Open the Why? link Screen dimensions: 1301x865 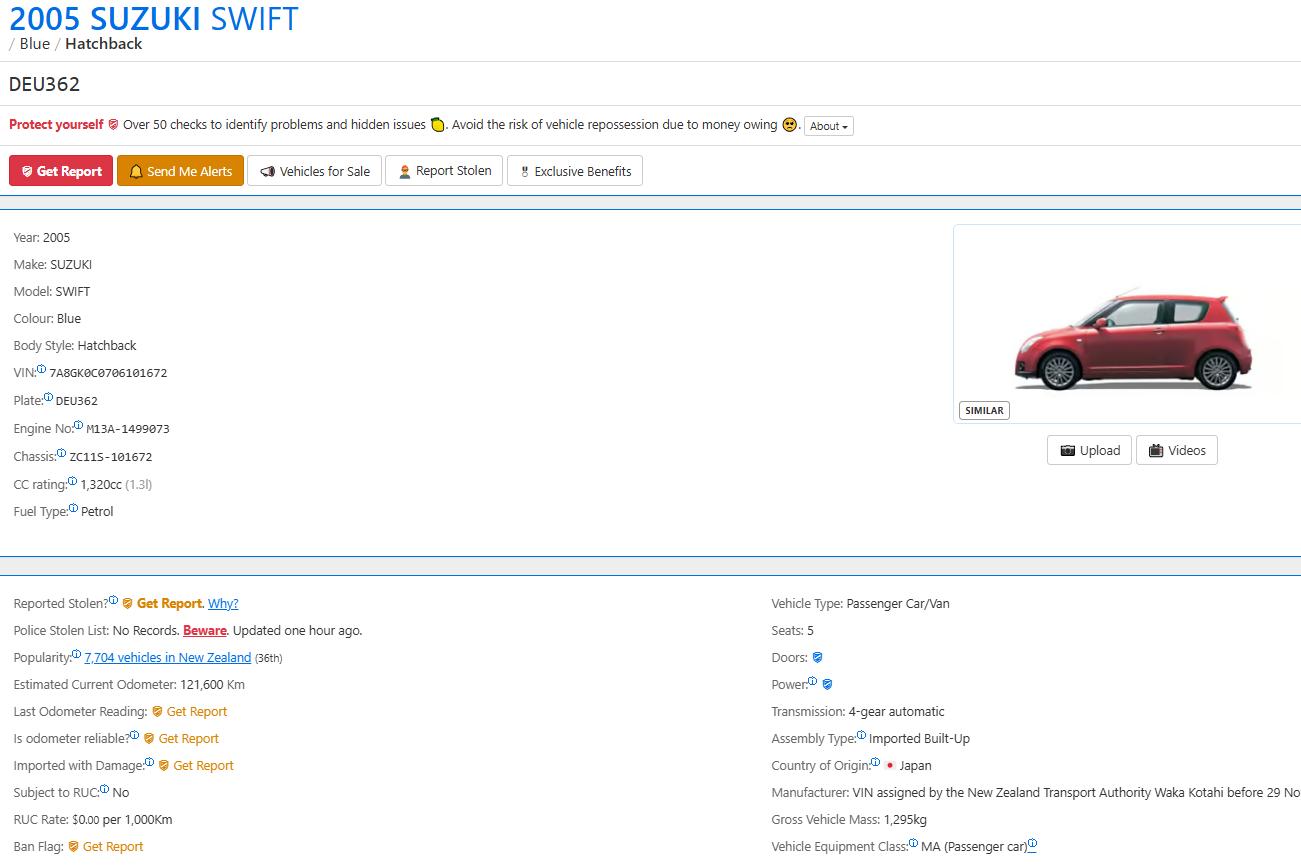223,604
